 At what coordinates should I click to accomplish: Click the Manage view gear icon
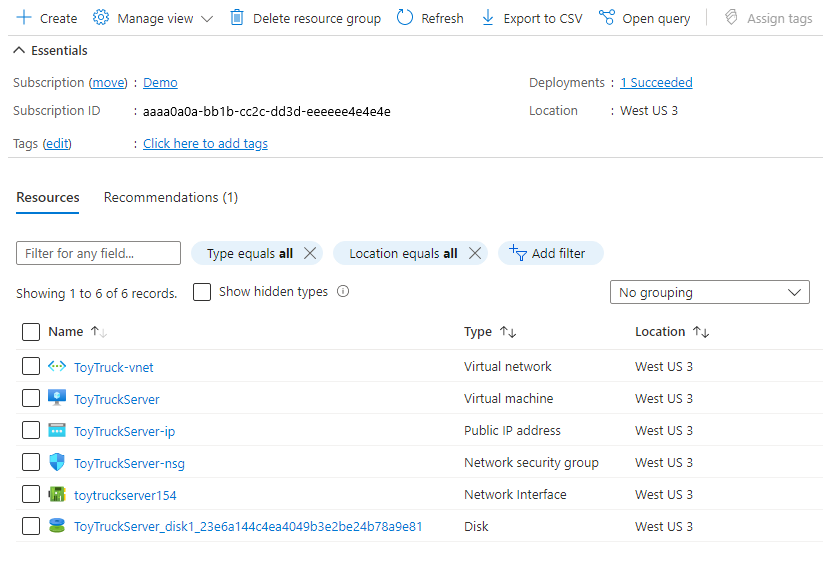pos(101,18)
